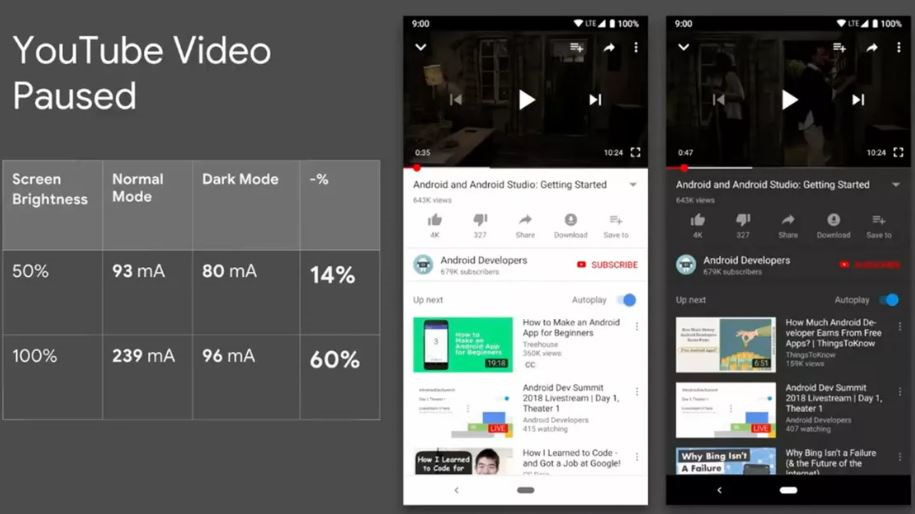Subscribe to Android Developers in the dark phone

(x=870, y=265)
